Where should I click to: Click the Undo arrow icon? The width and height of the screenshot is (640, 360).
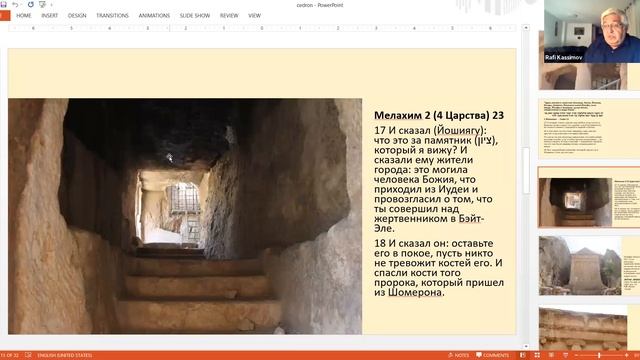16,4
